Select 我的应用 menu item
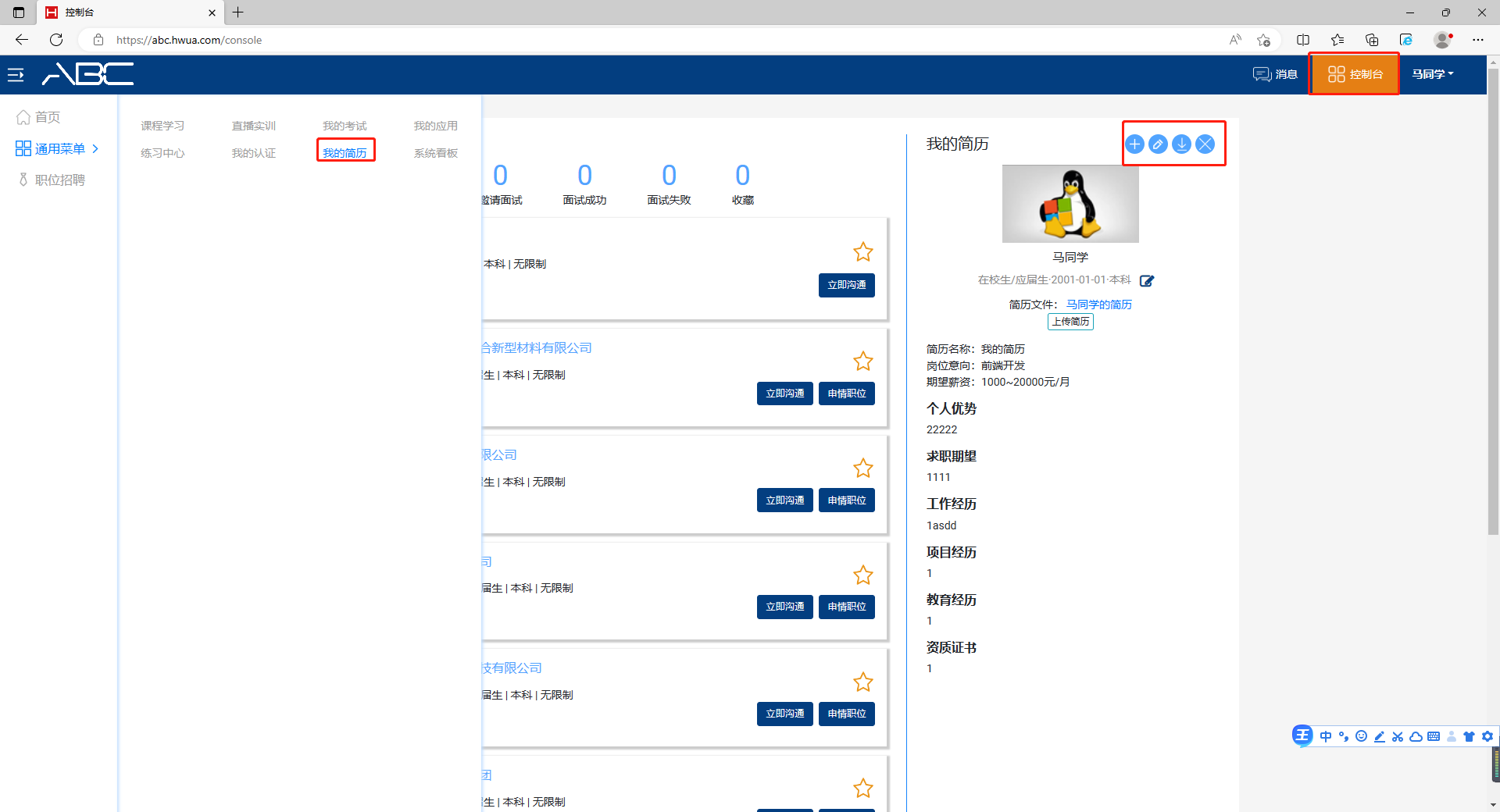 click(x=436, y=126)
